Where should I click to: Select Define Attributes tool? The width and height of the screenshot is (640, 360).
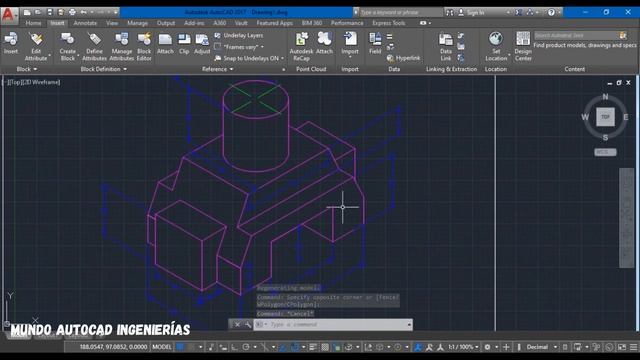point(94,47)
